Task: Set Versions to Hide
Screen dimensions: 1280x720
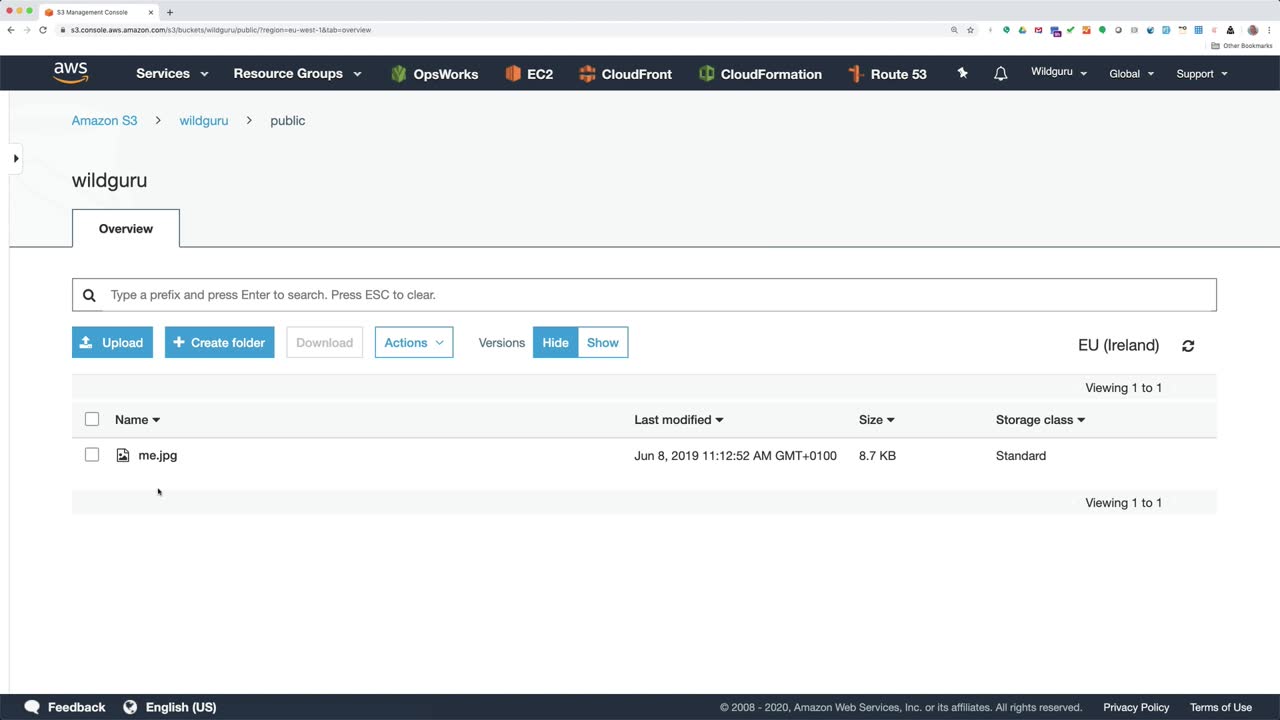Action: click(x=555, y=342)
